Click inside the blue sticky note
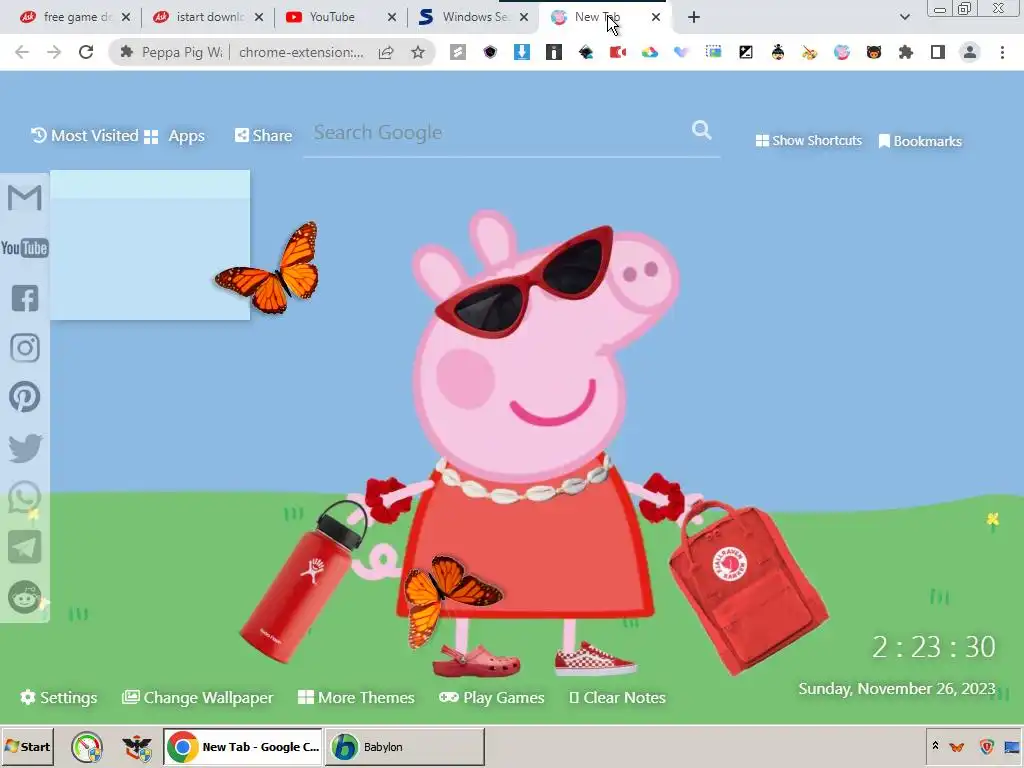 click(x=150, y=245)
